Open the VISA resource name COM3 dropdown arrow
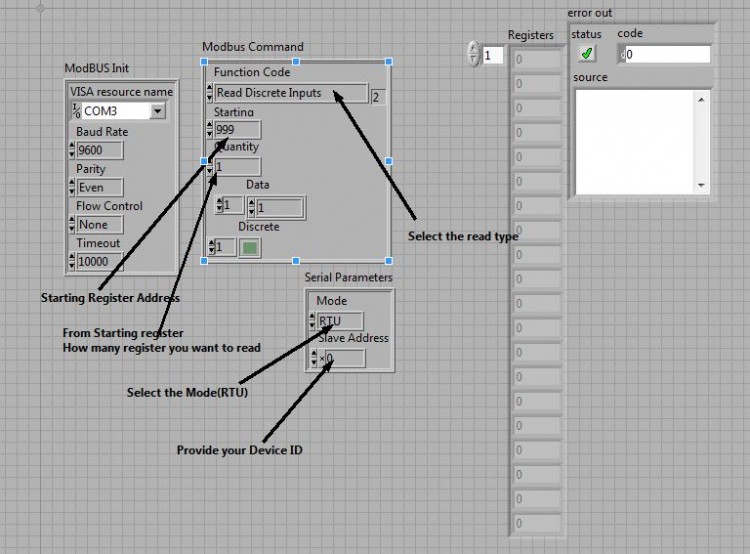The image size is (750, 554). (x=157, y=111)
